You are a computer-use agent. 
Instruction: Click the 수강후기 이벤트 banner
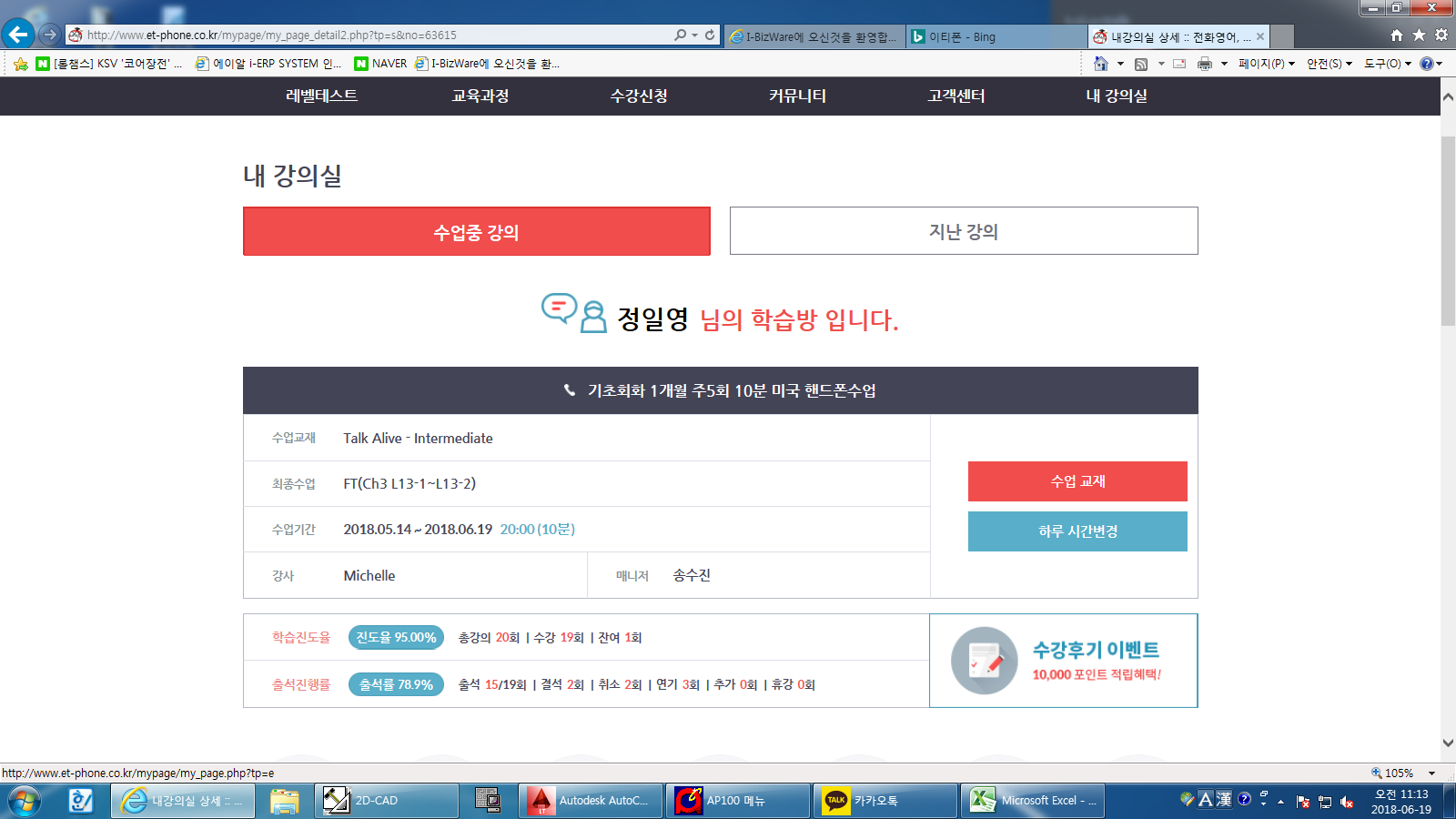[1063, 661]
